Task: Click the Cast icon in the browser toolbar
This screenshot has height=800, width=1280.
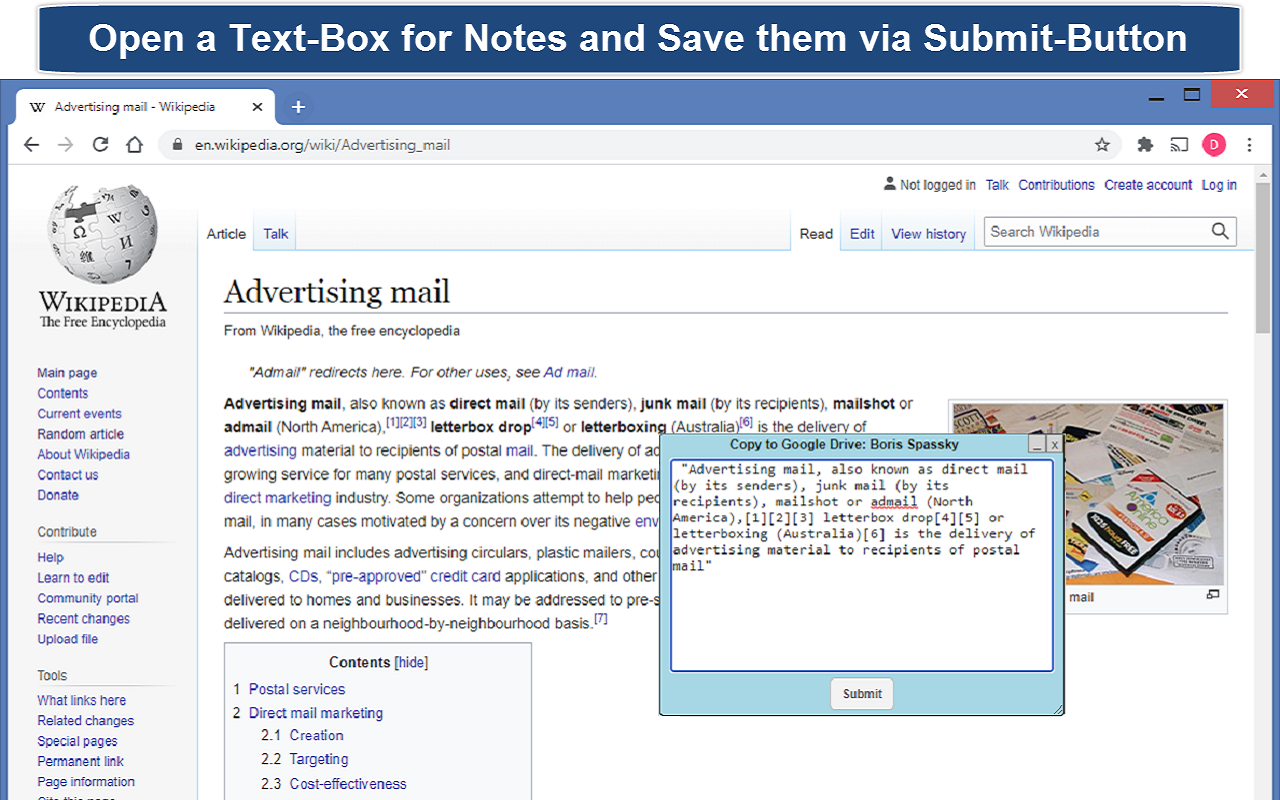Action: coord(1180,144)
